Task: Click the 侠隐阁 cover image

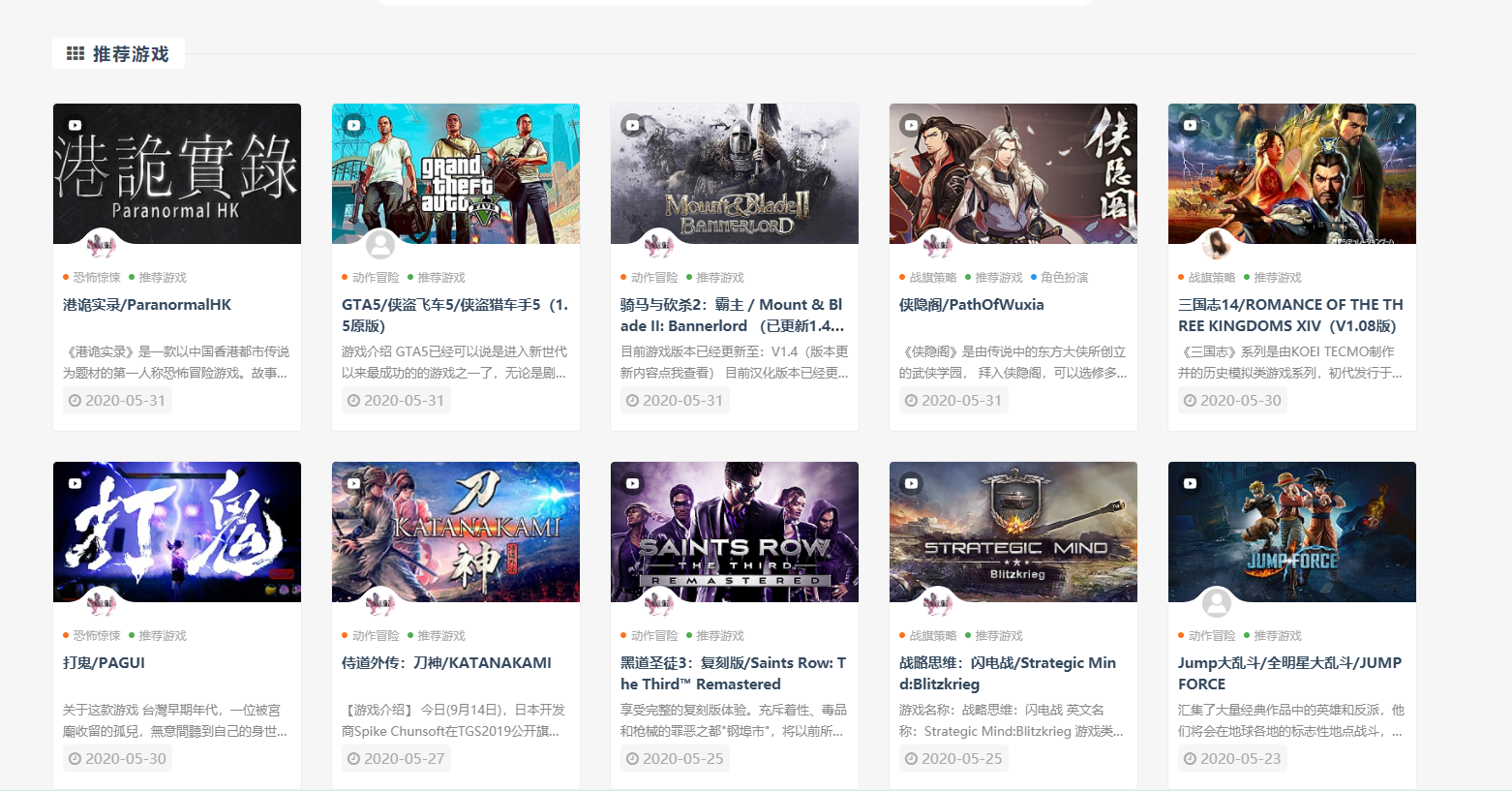Action: coord(1013,173)
